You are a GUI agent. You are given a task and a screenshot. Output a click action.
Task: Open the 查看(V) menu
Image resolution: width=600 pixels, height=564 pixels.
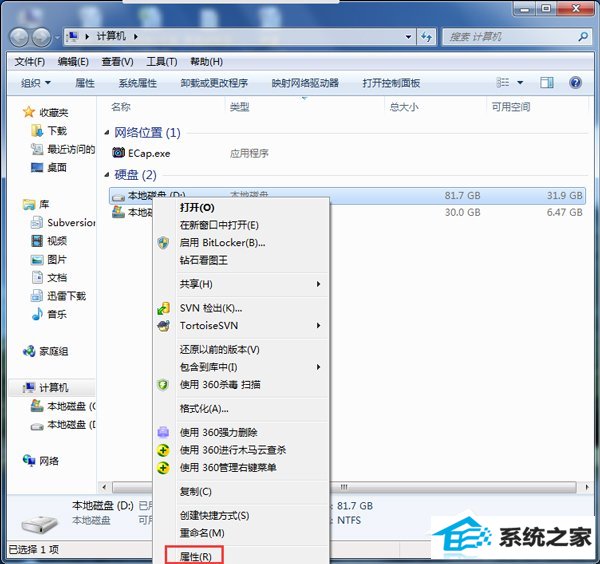(117, 62)
